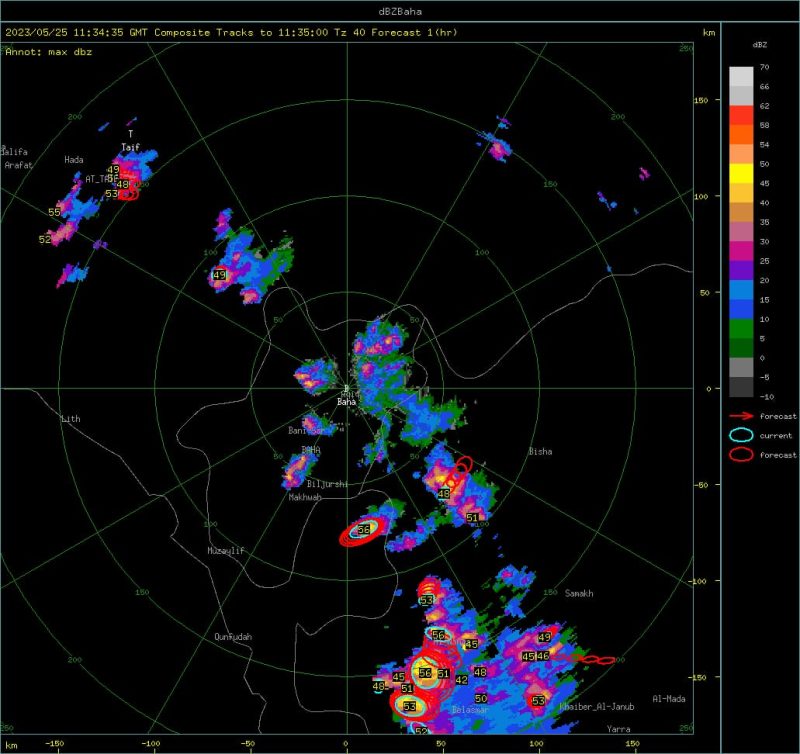
Task: Click the 'current' legend text
Action: [776, 435]
